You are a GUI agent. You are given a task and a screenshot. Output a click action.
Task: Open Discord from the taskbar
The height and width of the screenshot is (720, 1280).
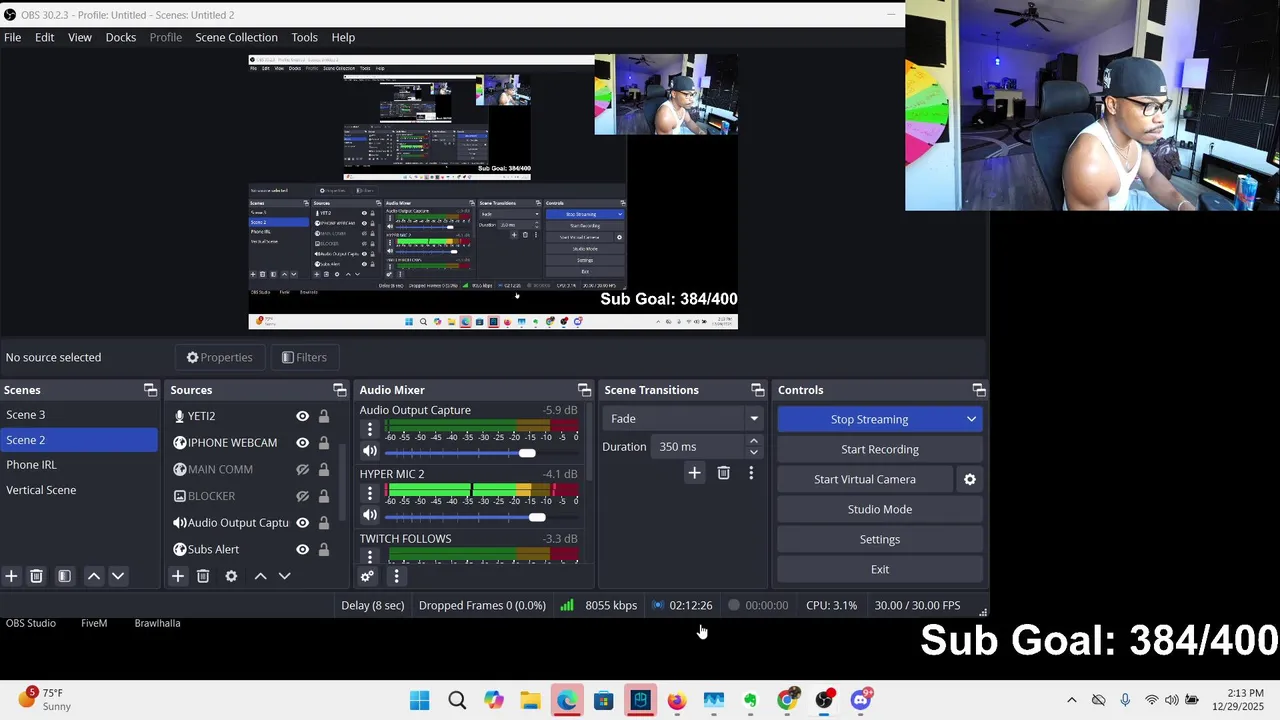tap(861, 700)
